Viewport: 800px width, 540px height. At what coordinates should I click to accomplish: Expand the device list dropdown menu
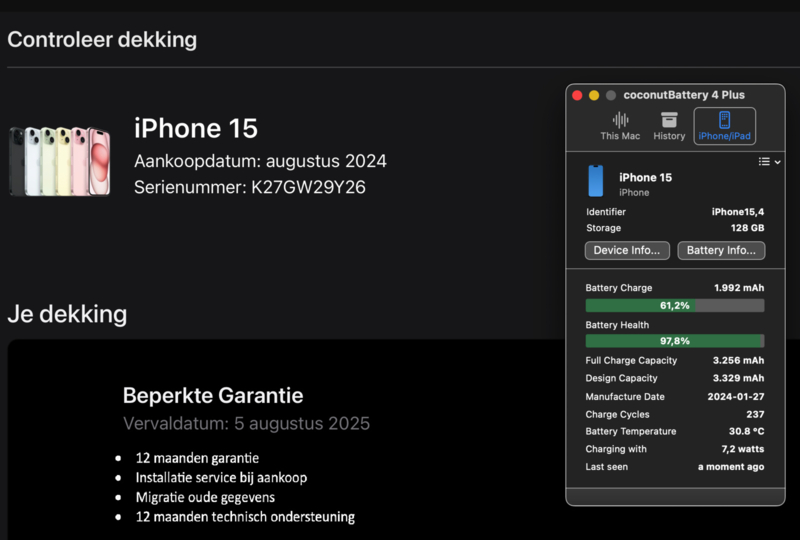point(769,162)
